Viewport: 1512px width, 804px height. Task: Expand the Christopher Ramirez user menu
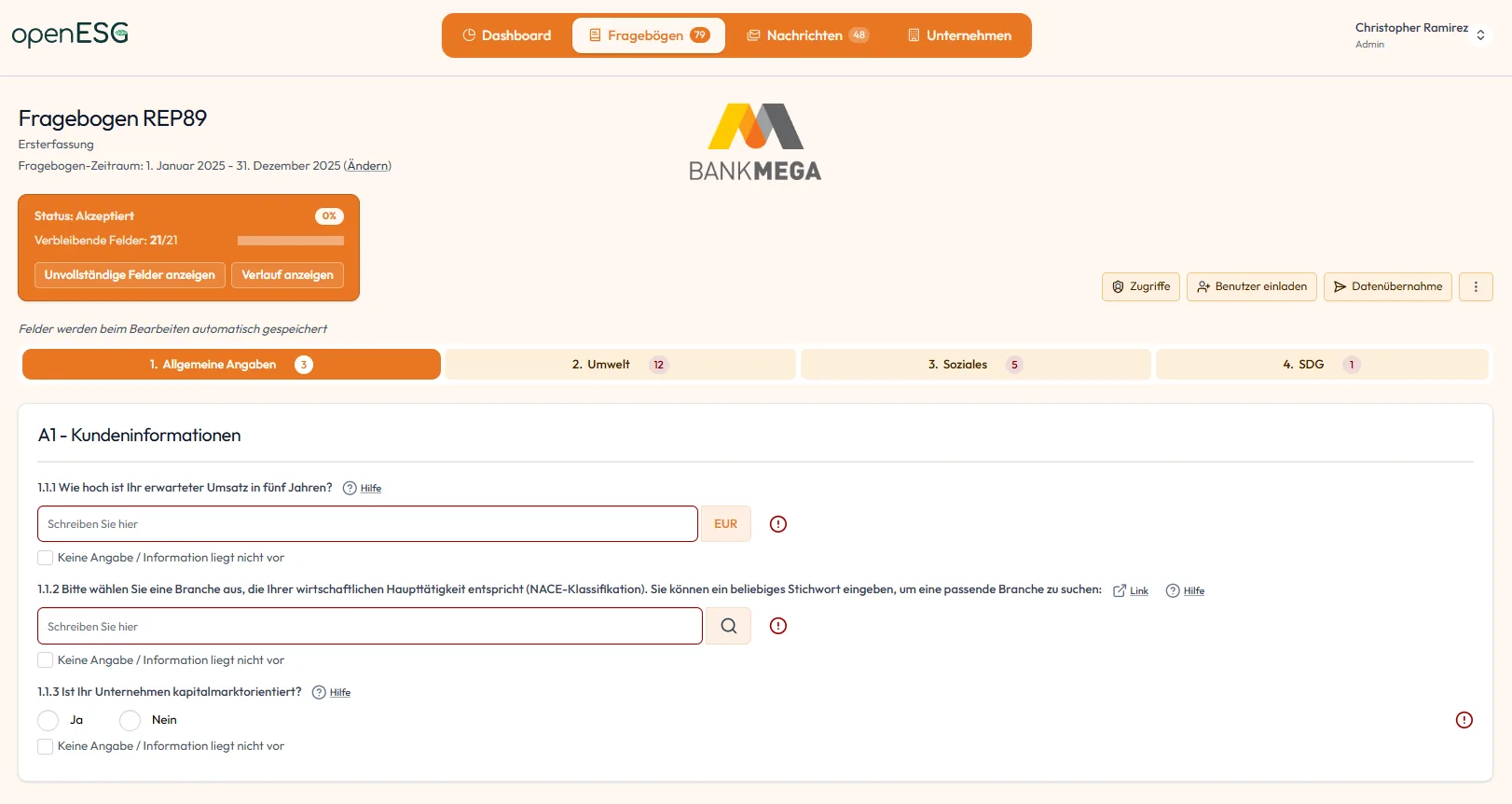click(1479, 35)
